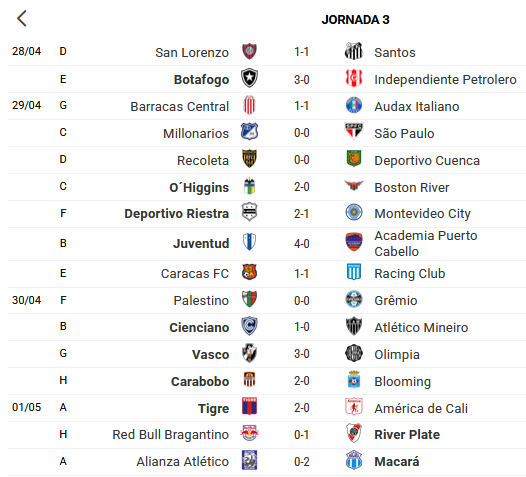526x477 pixels.
Task: Tap the Red Bull Bragantino logo
Action: pyautogui.click(x=249, y=433)
